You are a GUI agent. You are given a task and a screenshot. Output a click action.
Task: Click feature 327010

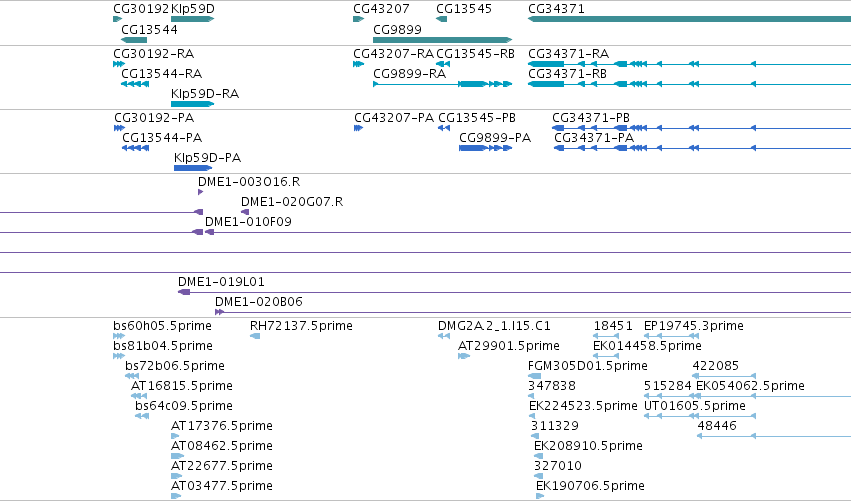558,466
